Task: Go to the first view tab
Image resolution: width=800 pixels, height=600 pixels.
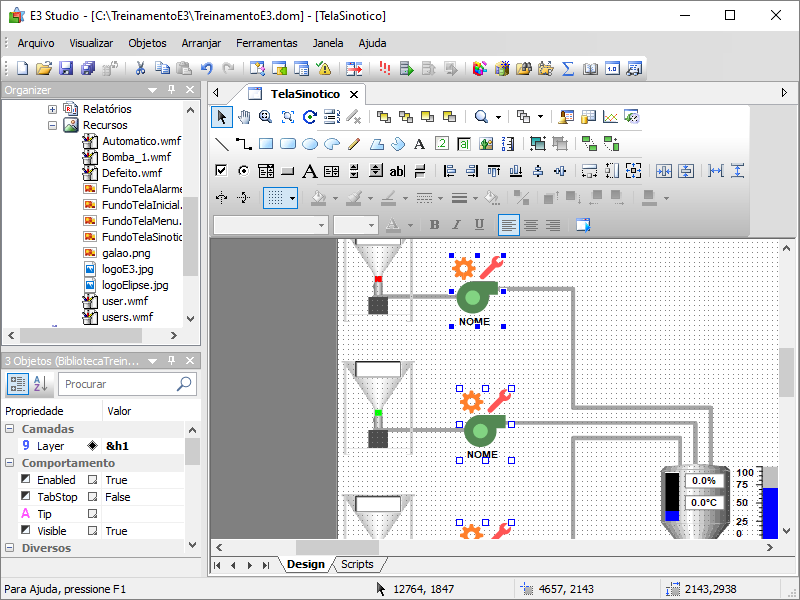Action: (x=217, y=565)
